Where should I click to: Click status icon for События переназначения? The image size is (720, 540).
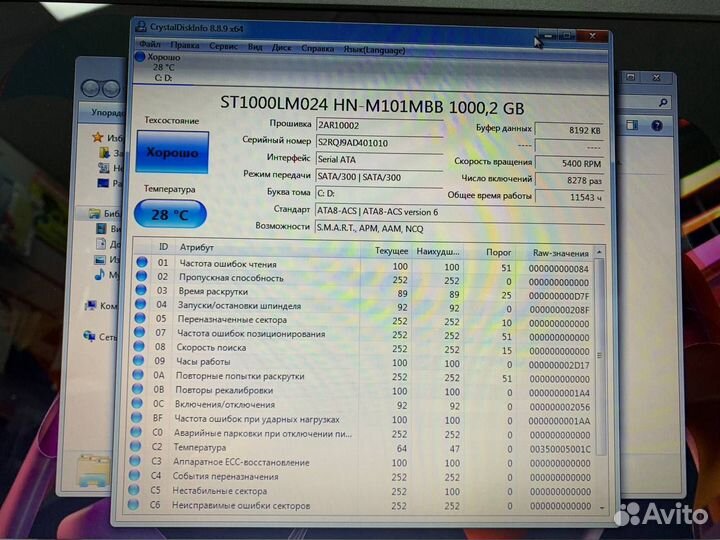[135, 475]
